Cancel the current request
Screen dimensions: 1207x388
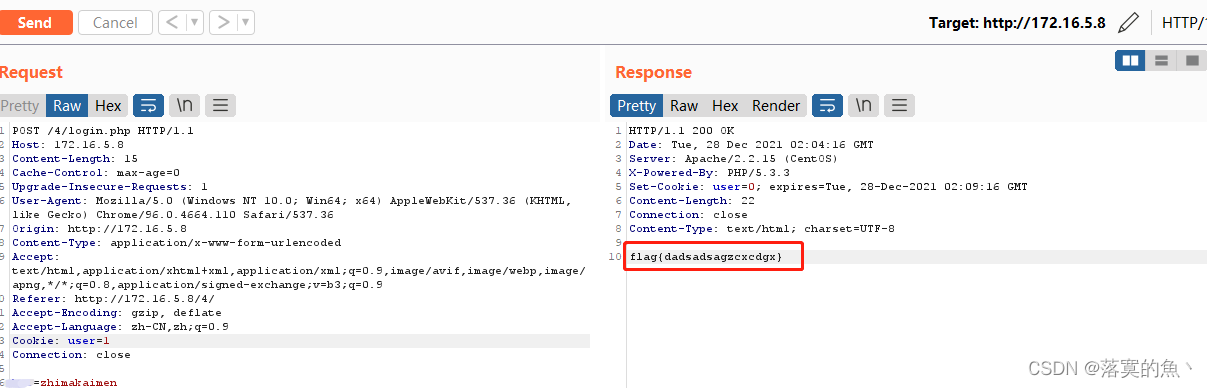click(x=115, y=22)
